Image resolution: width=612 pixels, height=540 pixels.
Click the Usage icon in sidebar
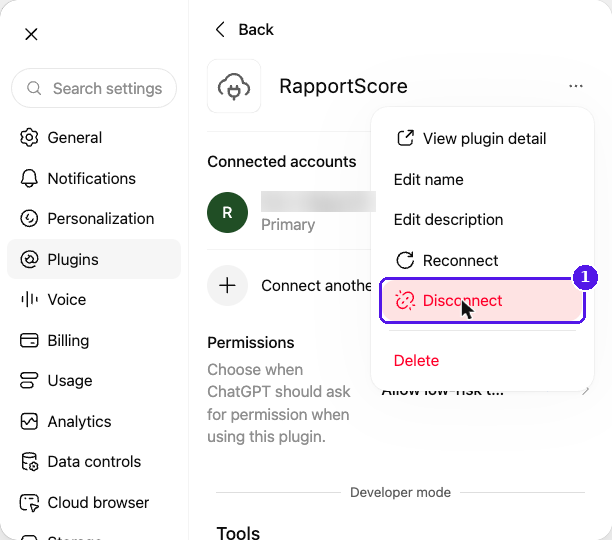29,380
